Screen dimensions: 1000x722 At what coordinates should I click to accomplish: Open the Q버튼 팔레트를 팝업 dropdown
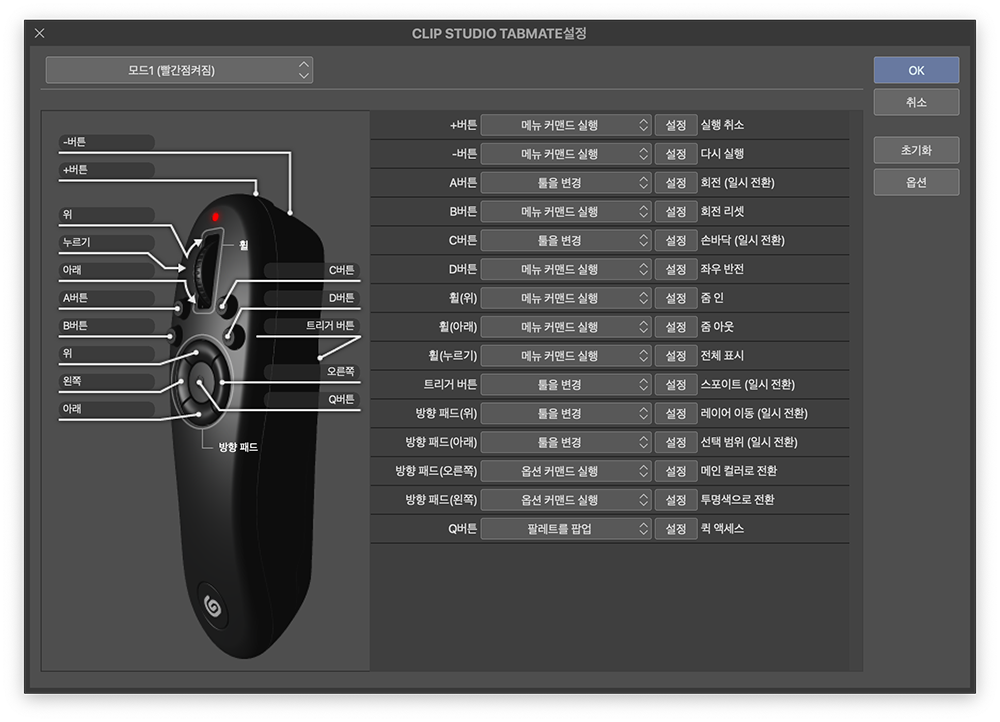(567, 529)
